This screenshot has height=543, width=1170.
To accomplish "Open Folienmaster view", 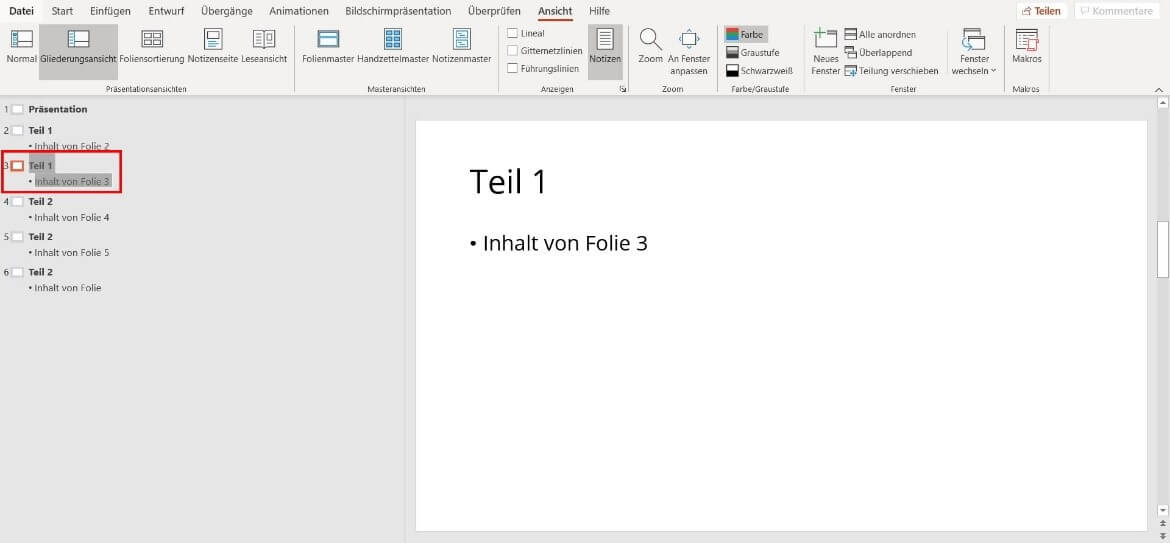I will 328,46.
